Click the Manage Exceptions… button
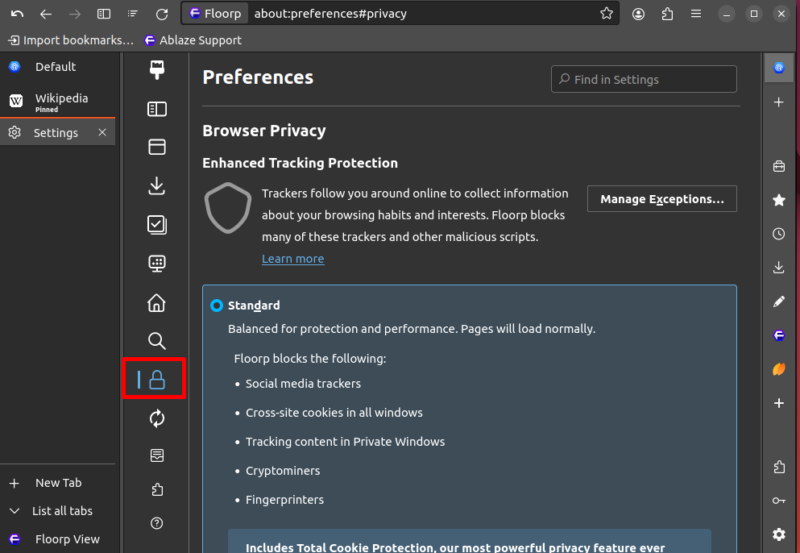This screenshot has width=800, height=553. point(662,199)
